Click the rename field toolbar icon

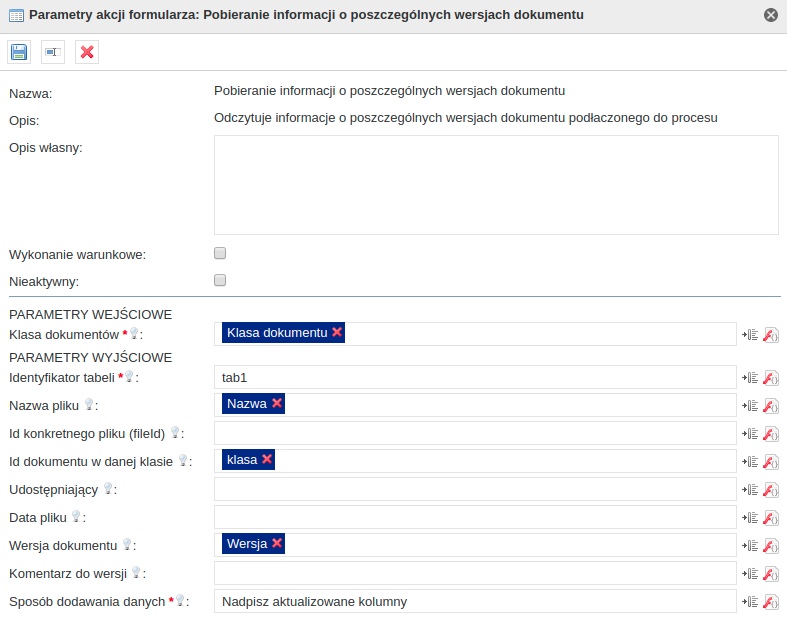coord(53,52)
